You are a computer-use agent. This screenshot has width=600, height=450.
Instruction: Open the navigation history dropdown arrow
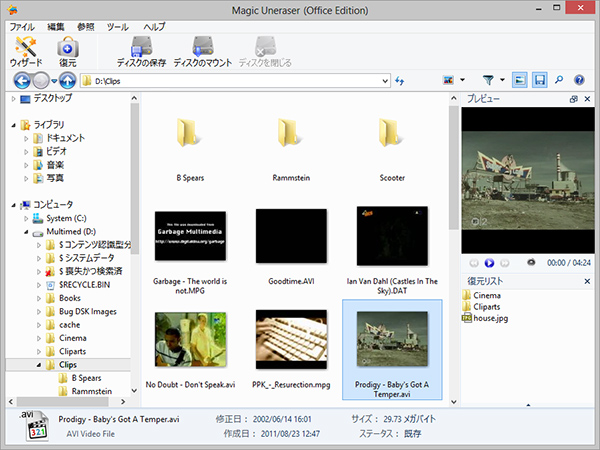tap(54, 81)
